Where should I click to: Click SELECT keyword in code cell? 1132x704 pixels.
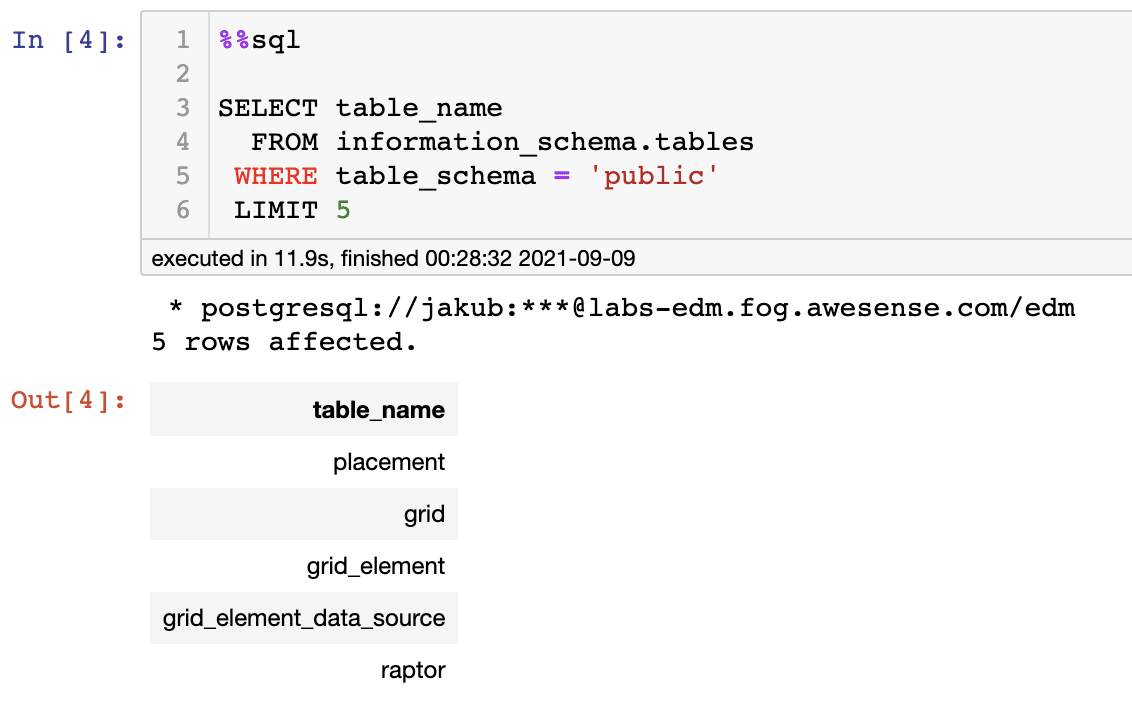[x=268, y=108]
